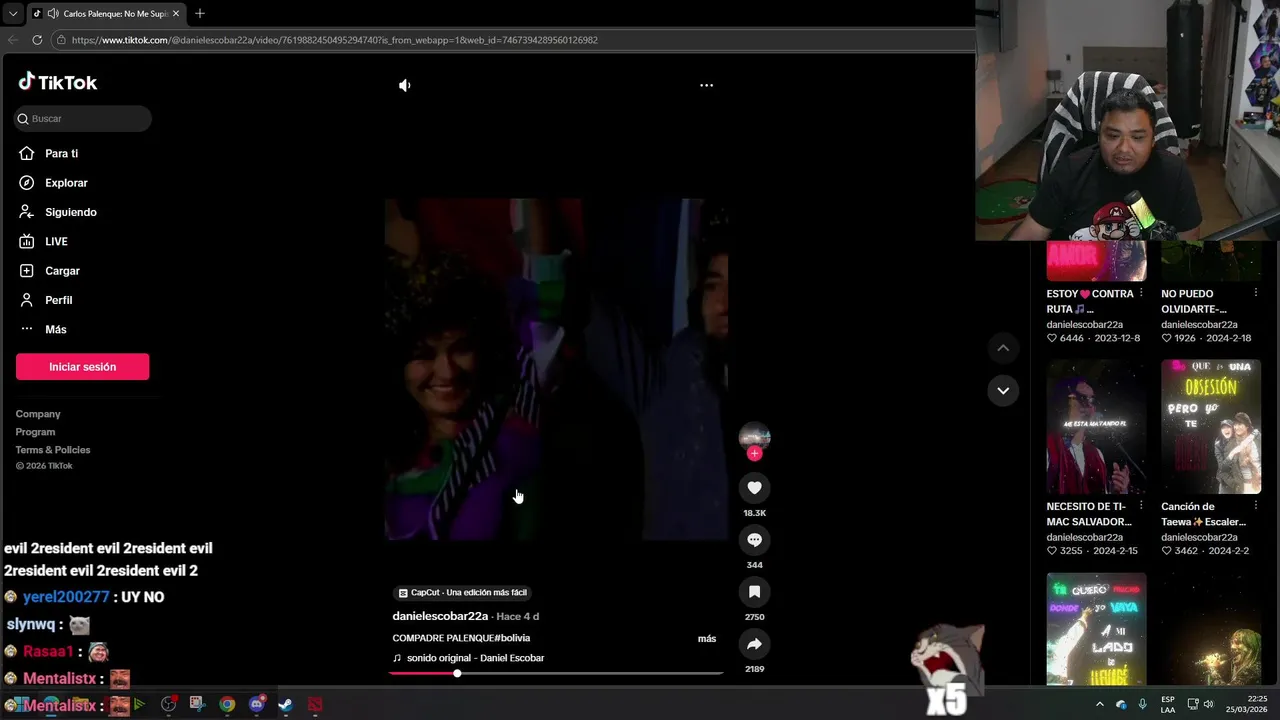The height and width of the screenshot is (720, 1280).
Task: Open the ESP LAA language switcher
Action: [x=1168, y=704]
